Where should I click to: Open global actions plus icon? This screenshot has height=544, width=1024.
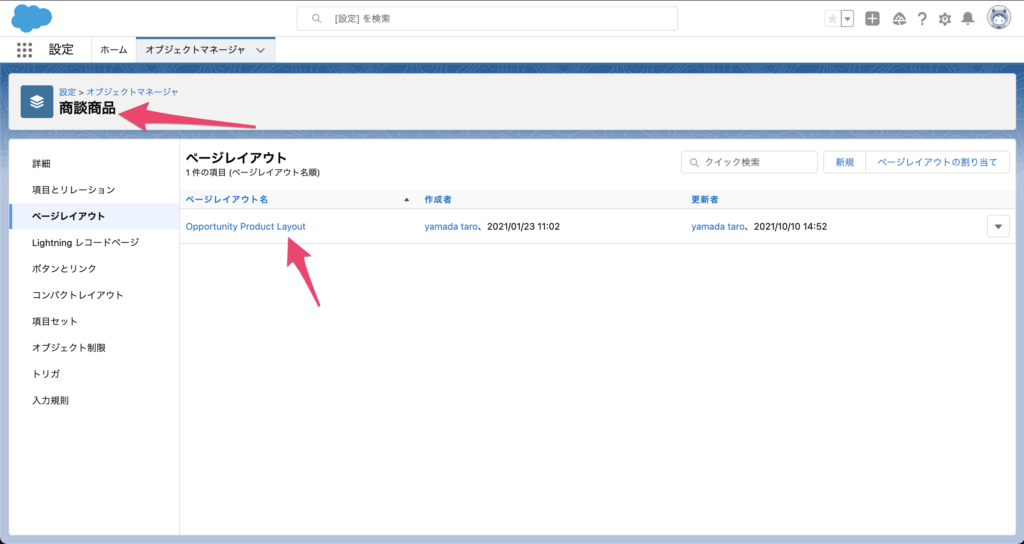pyautogui.click(x=872, y=19)
